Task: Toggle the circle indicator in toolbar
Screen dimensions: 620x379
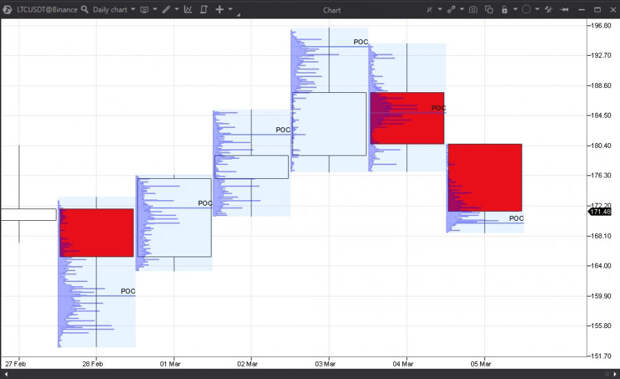Action: tap(526, 9)
